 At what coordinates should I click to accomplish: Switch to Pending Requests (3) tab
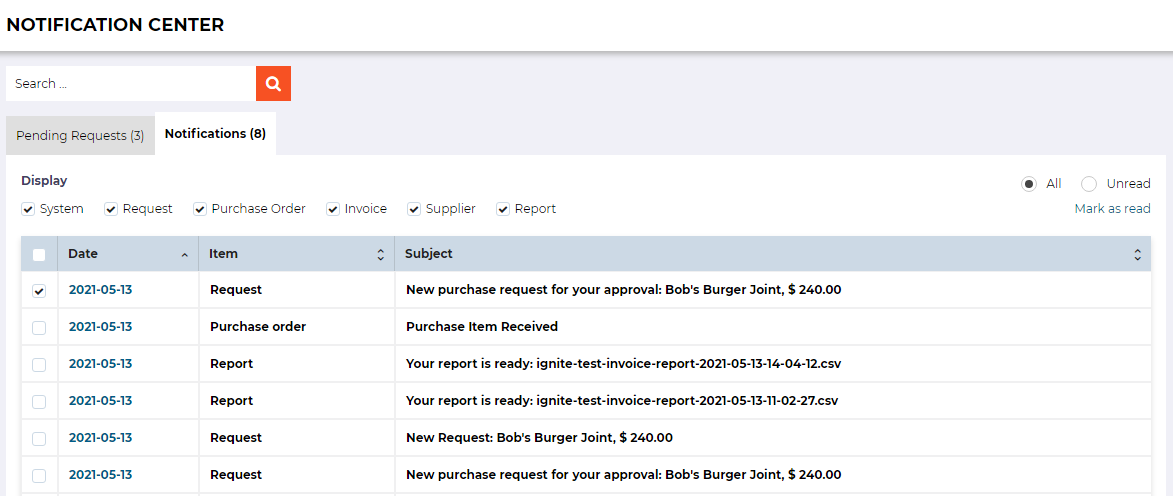tap(80, 135)
